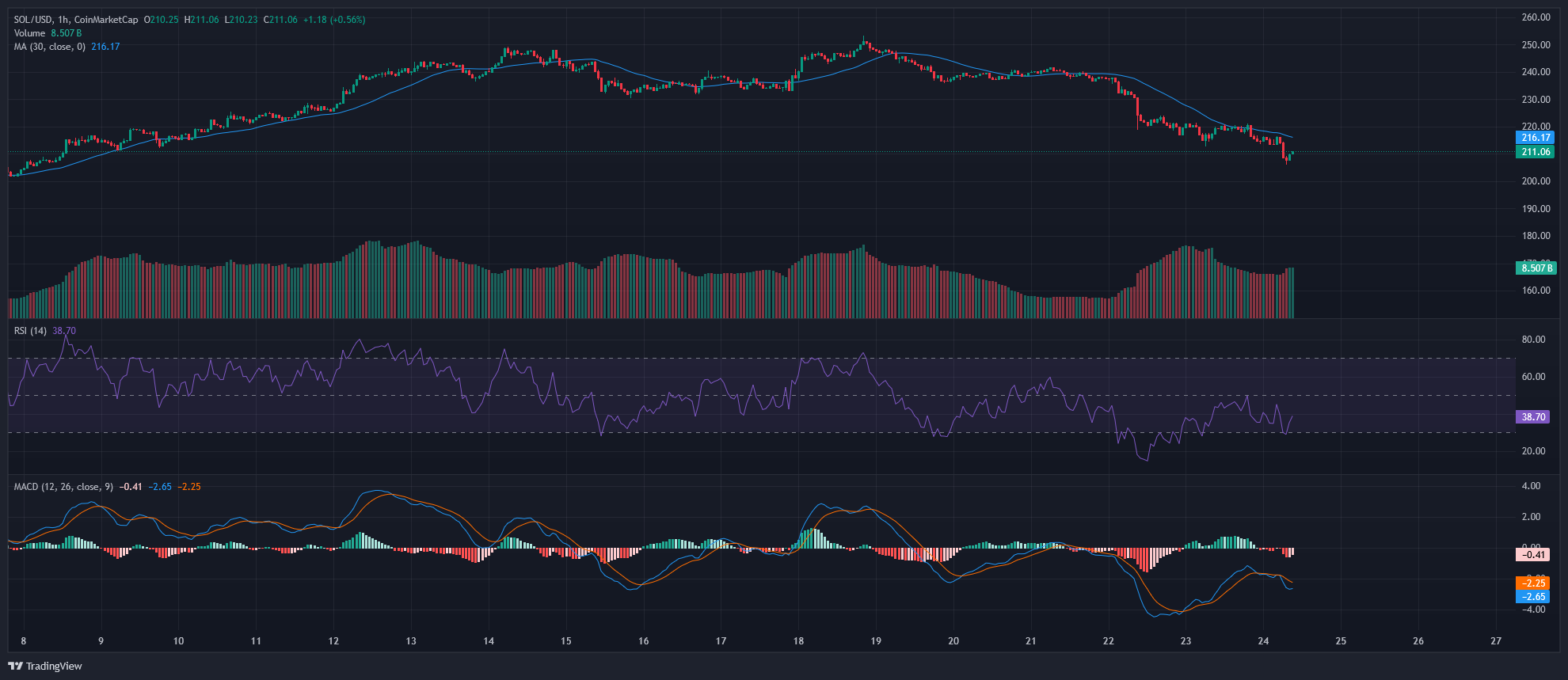Screen dimensions: 1568x680
Task: Click the blue 216.17 MA price tag
Action: (x=1536, y=138)
